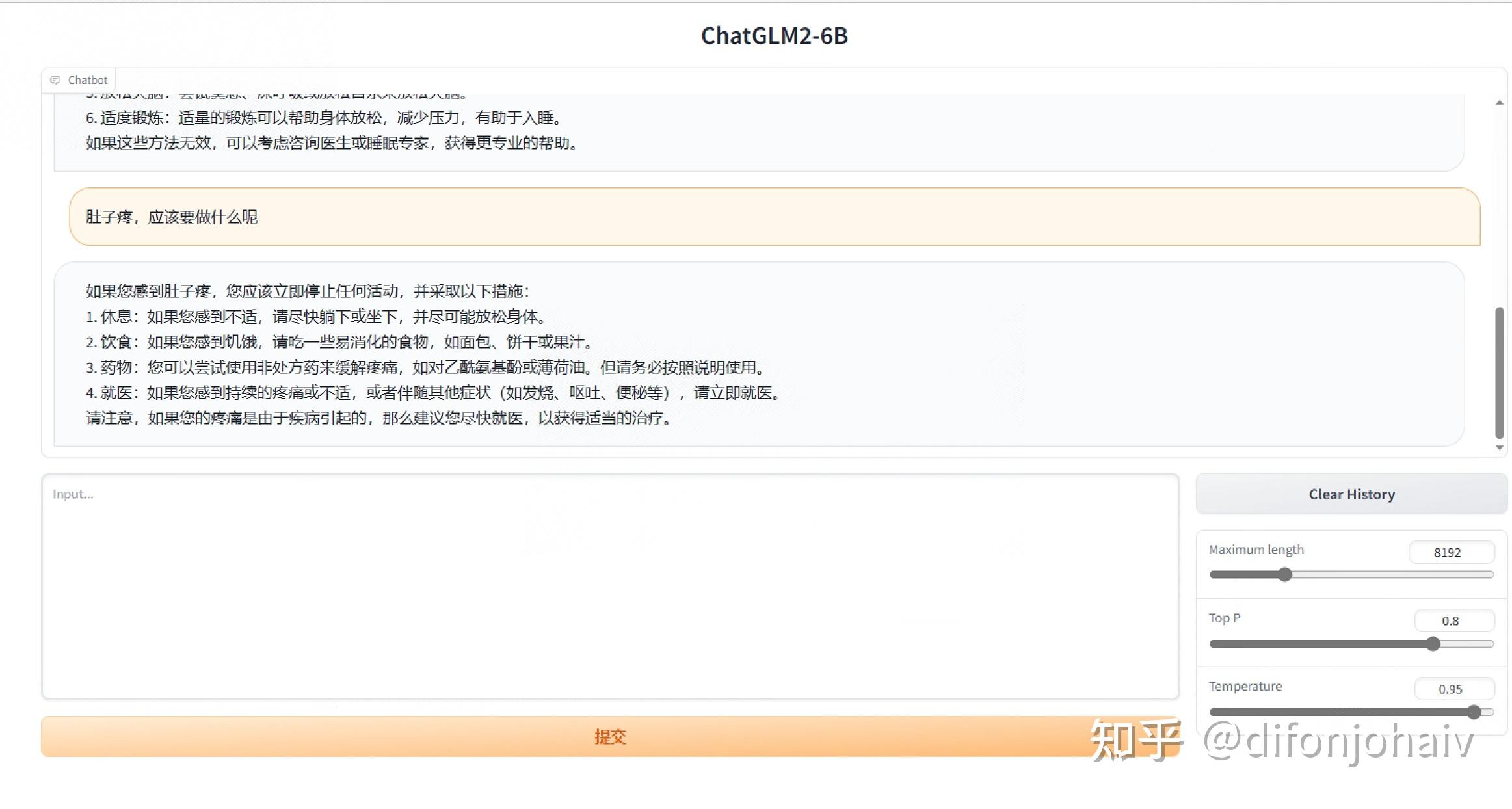Click the line starting 2. 饮食

click(x=340, y=342)
